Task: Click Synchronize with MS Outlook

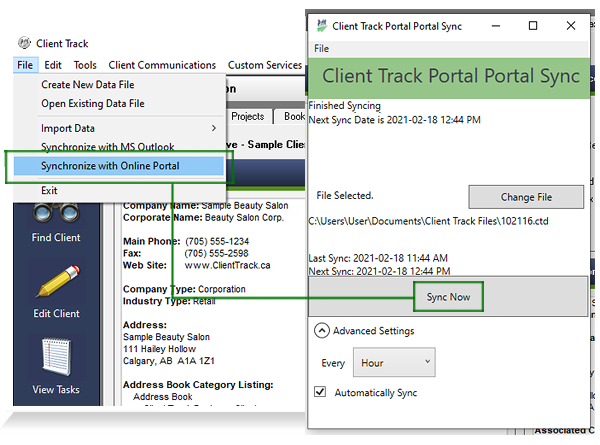Action: (107, 147)
